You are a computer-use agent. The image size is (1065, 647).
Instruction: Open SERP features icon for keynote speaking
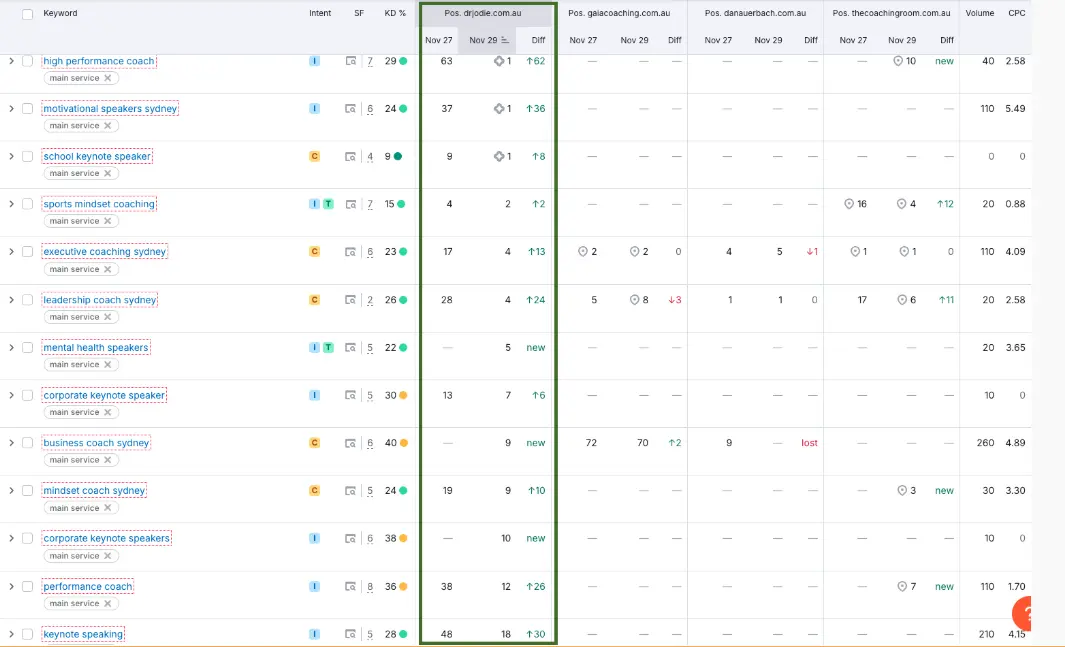350,634
